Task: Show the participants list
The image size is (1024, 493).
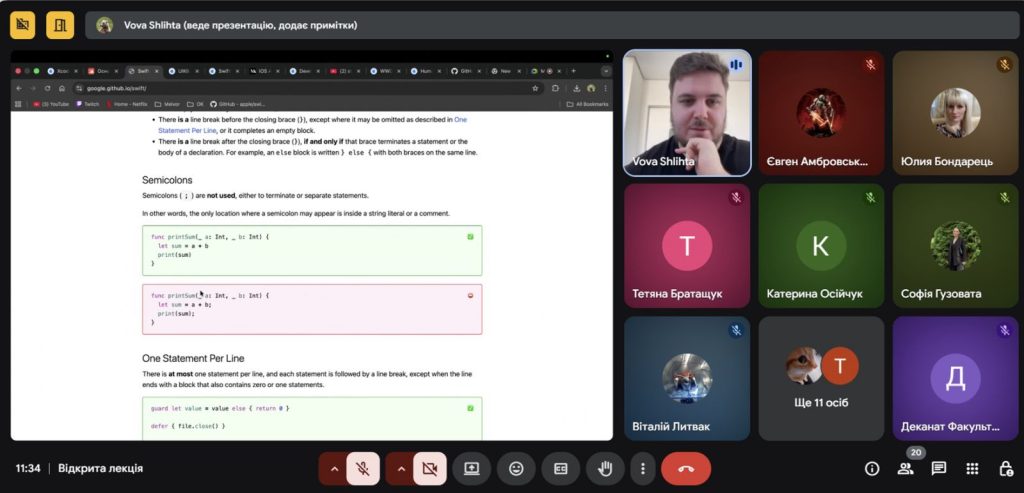Action: tap(908, 468)
